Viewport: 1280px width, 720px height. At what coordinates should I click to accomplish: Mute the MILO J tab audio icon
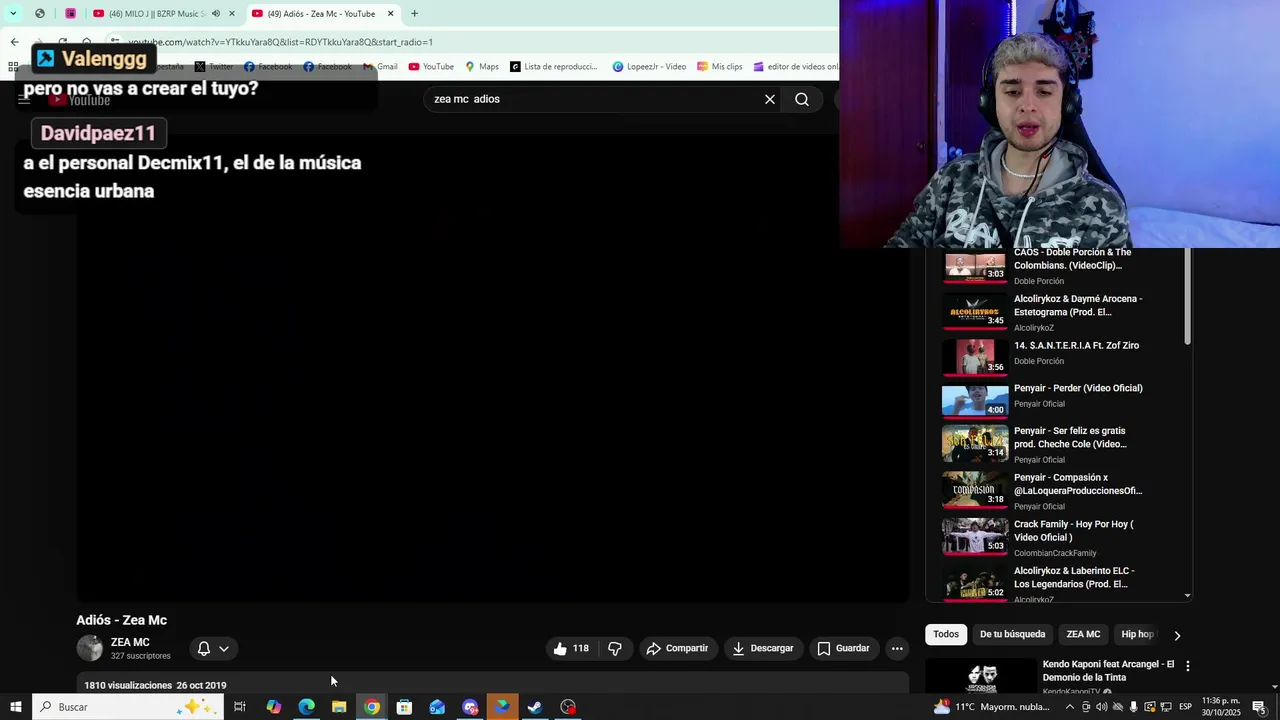click(x=216, y=14)
